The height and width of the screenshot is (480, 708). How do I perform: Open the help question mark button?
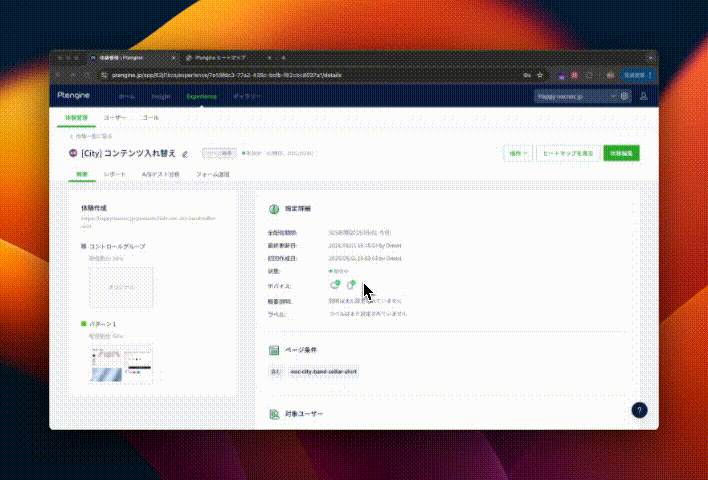[640, 410]
